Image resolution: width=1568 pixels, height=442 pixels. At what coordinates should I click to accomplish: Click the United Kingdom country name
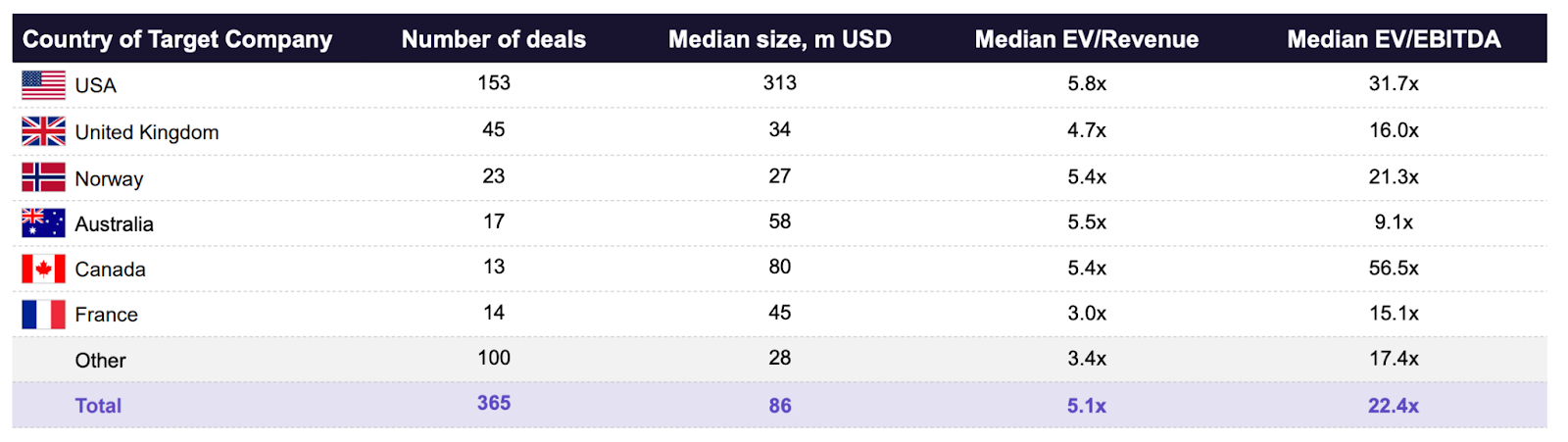147,132
